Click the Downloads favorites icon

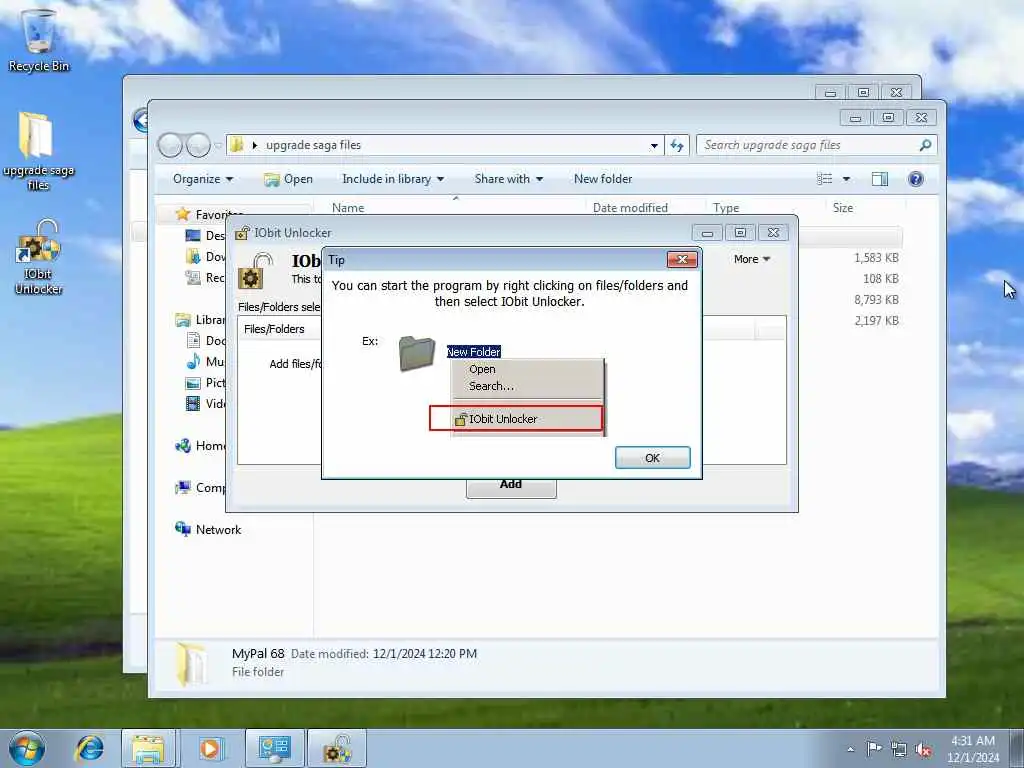(193, 257)
